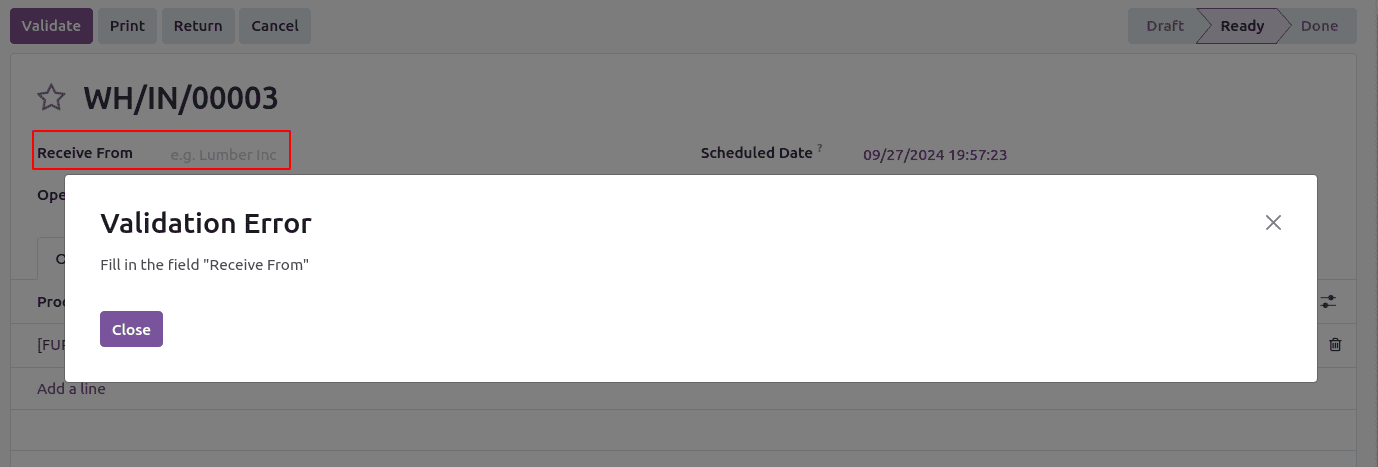Click Add a line link
This screenshot has height=467, width=1378.
click(71, 389)
